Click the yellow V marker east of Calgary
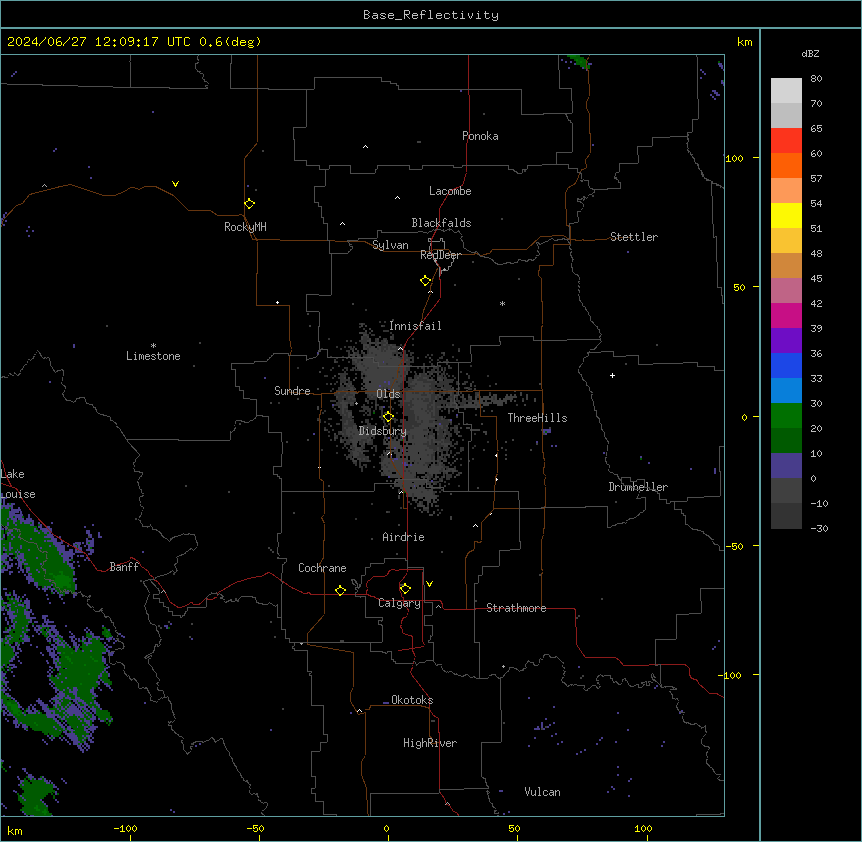The width and height of the screenshot is (862, 842). point(429,584)
